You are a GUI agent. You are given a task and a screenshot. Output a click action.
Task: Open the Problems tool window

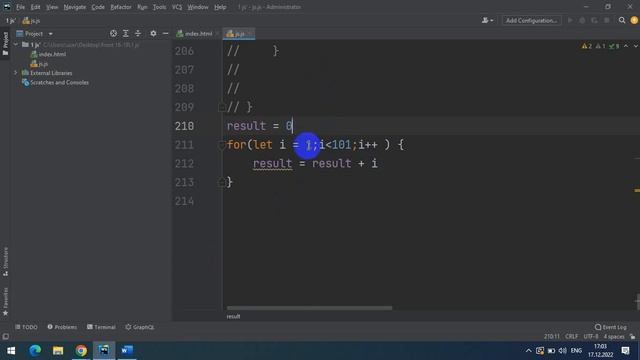coord(62,327)
